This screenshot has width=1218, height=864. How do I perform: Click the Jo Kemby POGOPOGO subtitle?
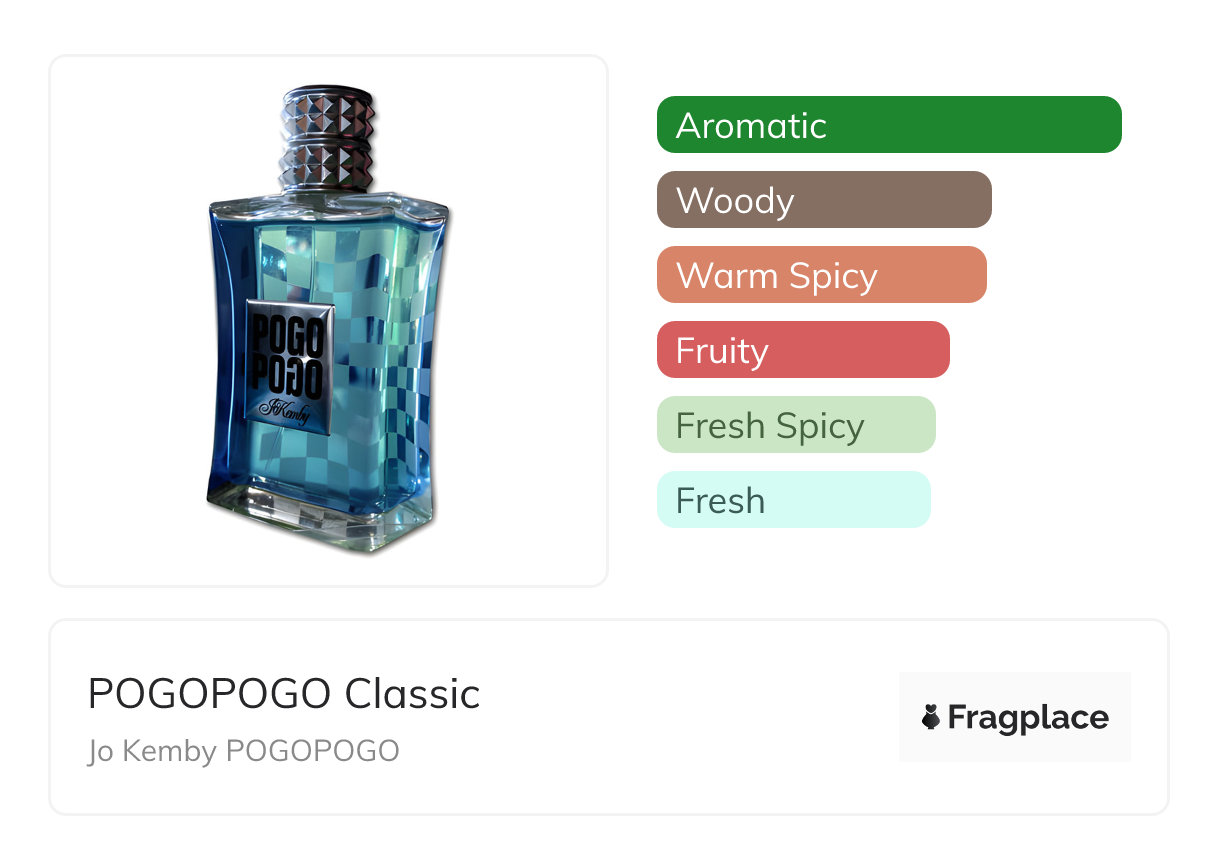point(243,751)
